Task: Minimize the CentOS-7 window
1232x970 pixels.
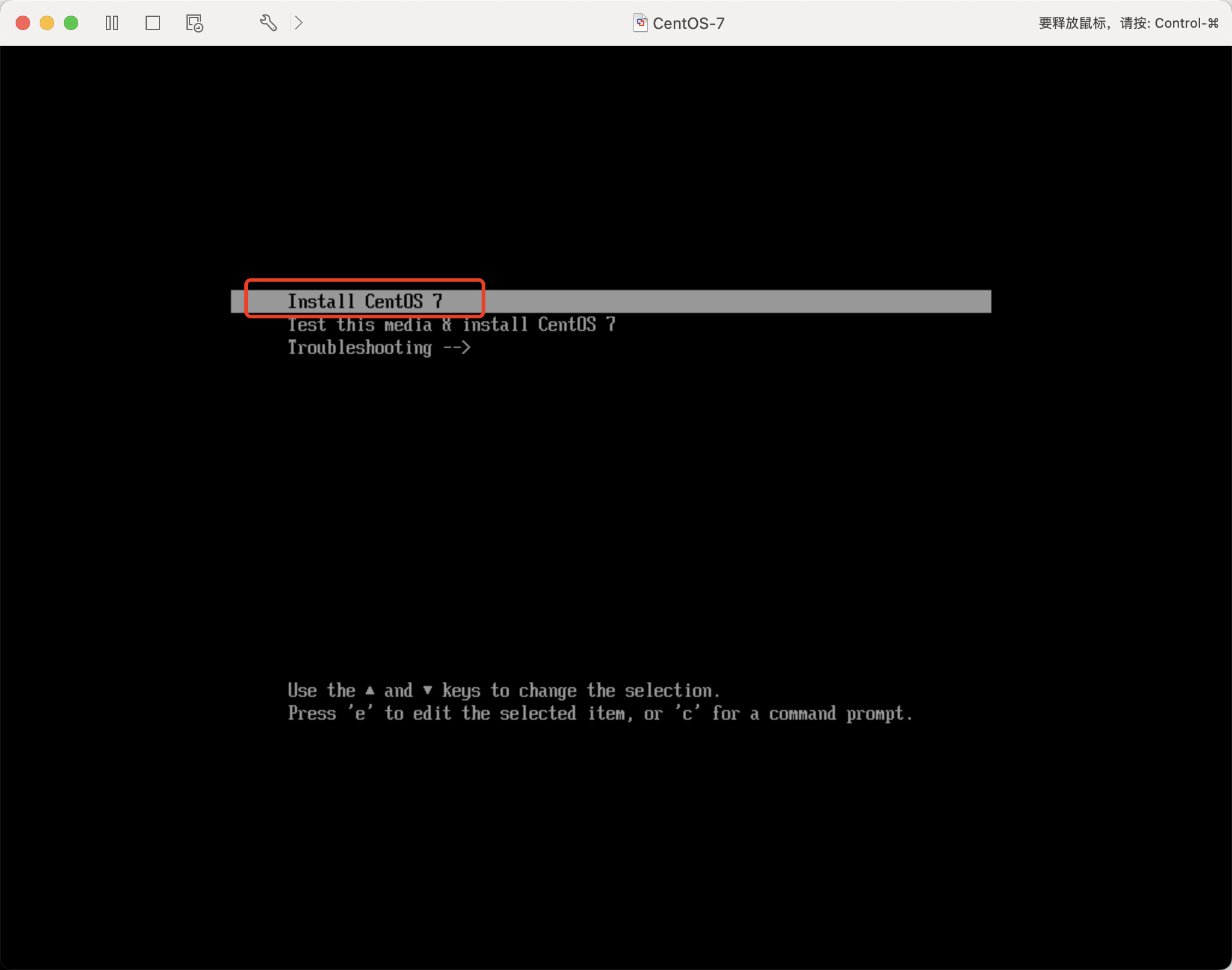Action: (47, 23)
